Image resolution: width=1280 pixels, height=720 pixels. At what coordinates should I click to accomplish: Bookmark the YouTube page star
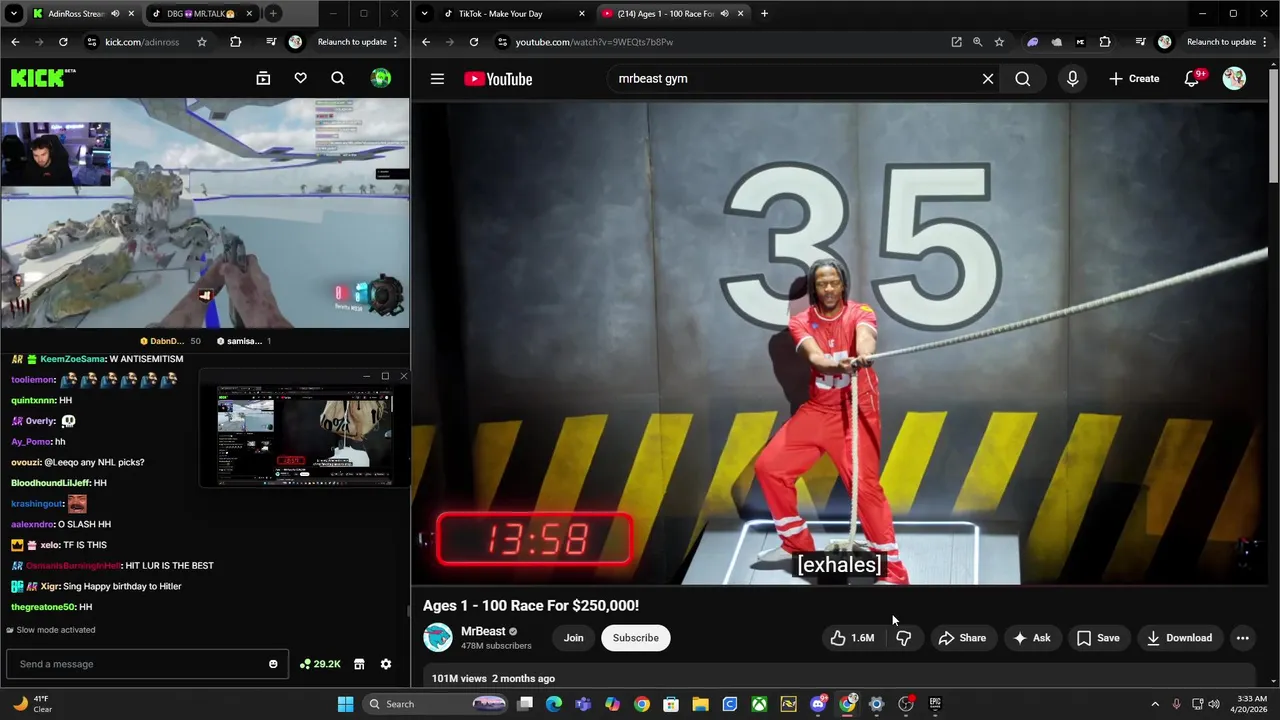[x=999, y=42]
